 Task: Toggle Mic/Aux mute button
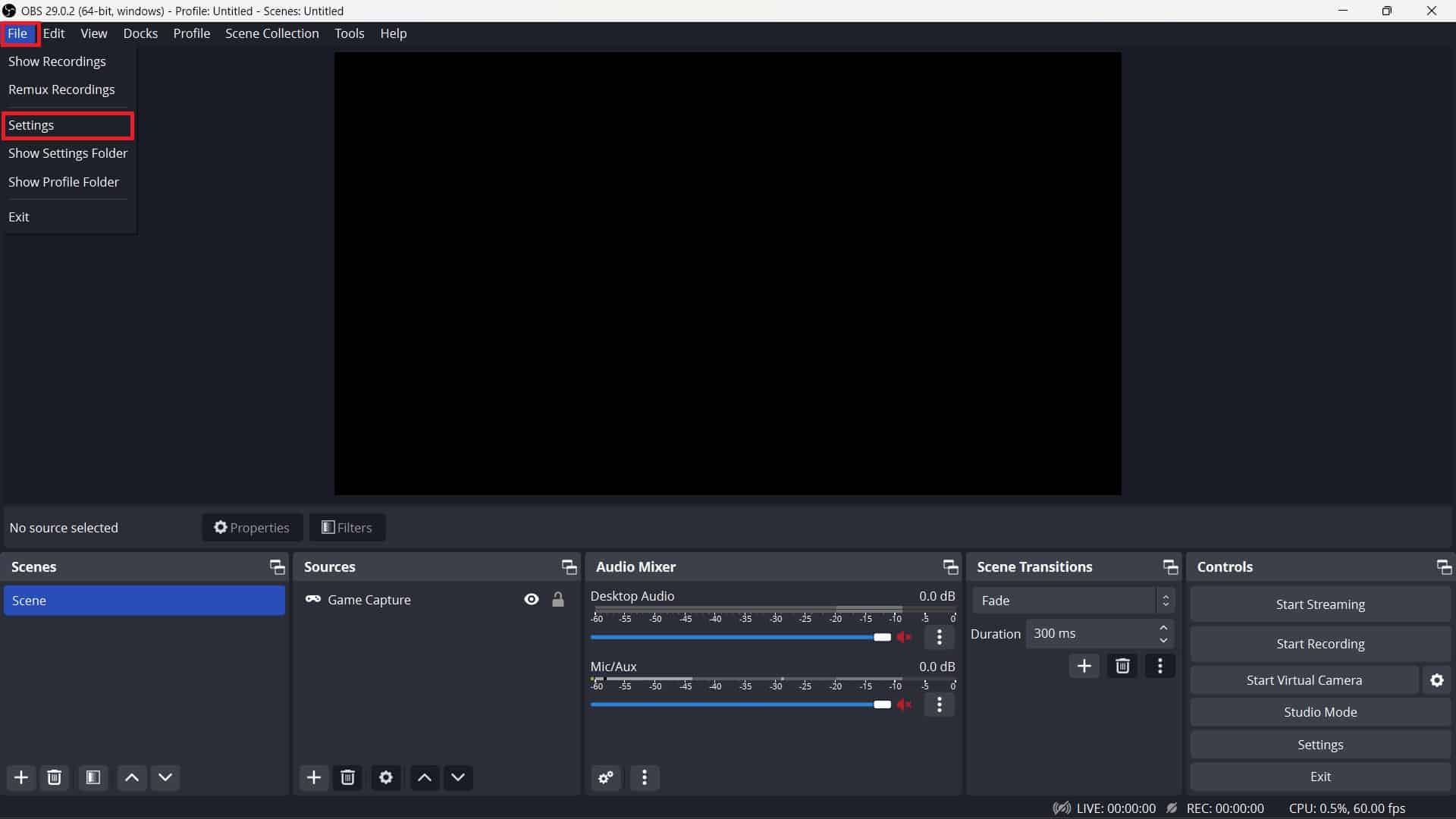click(x=904, y=705)
